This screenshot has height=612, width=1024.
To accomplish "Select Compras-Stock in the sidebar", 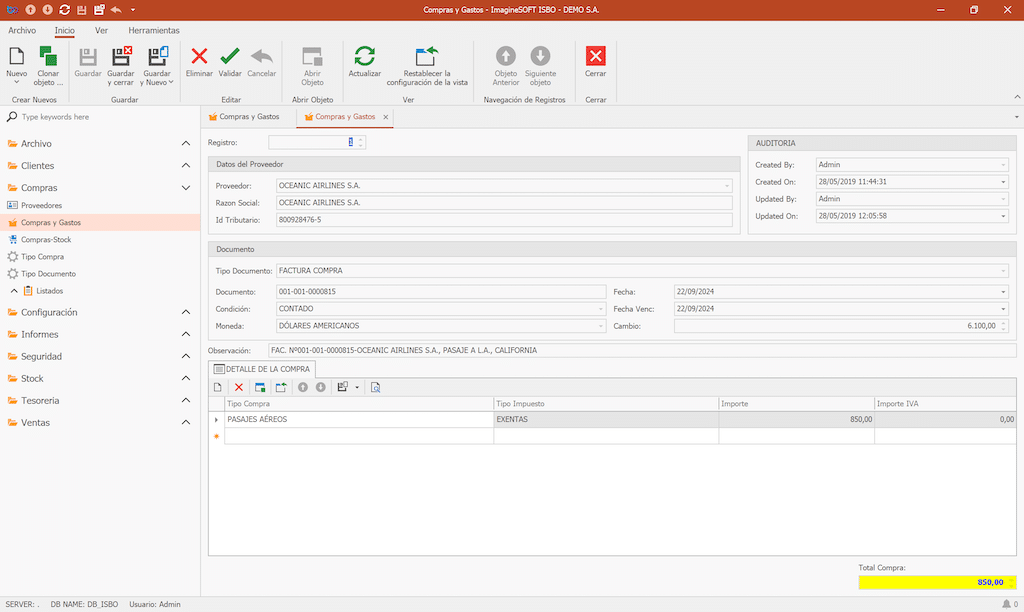I will [x=46, y=240].
